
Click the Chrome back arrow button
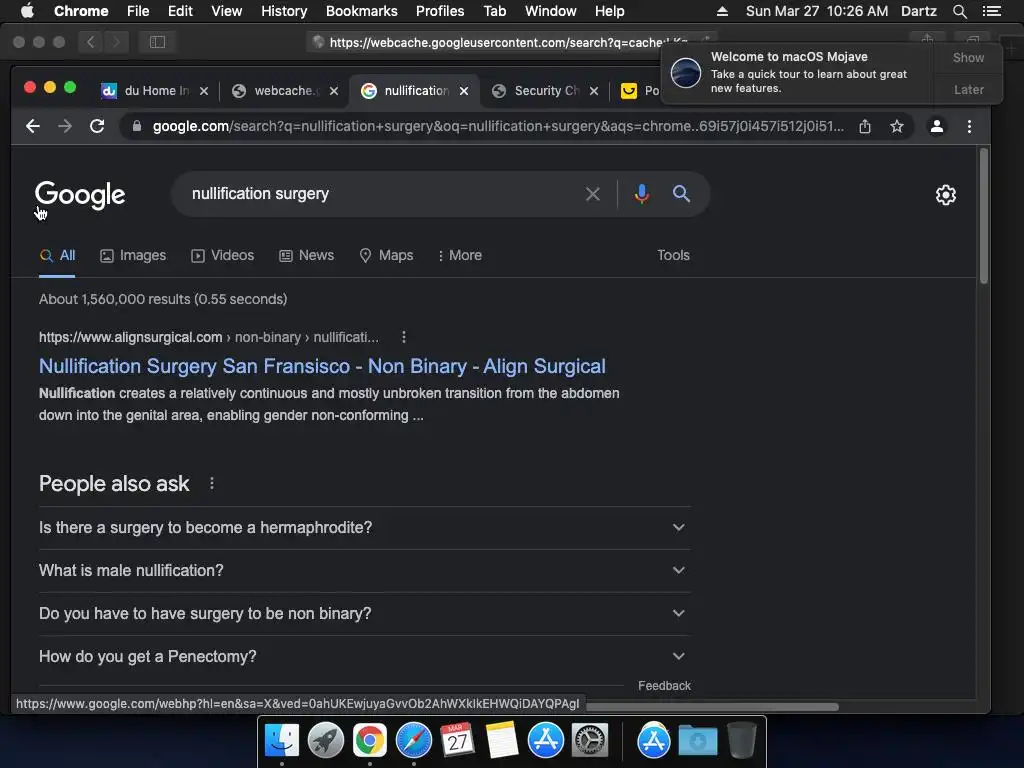coord(33,126)
